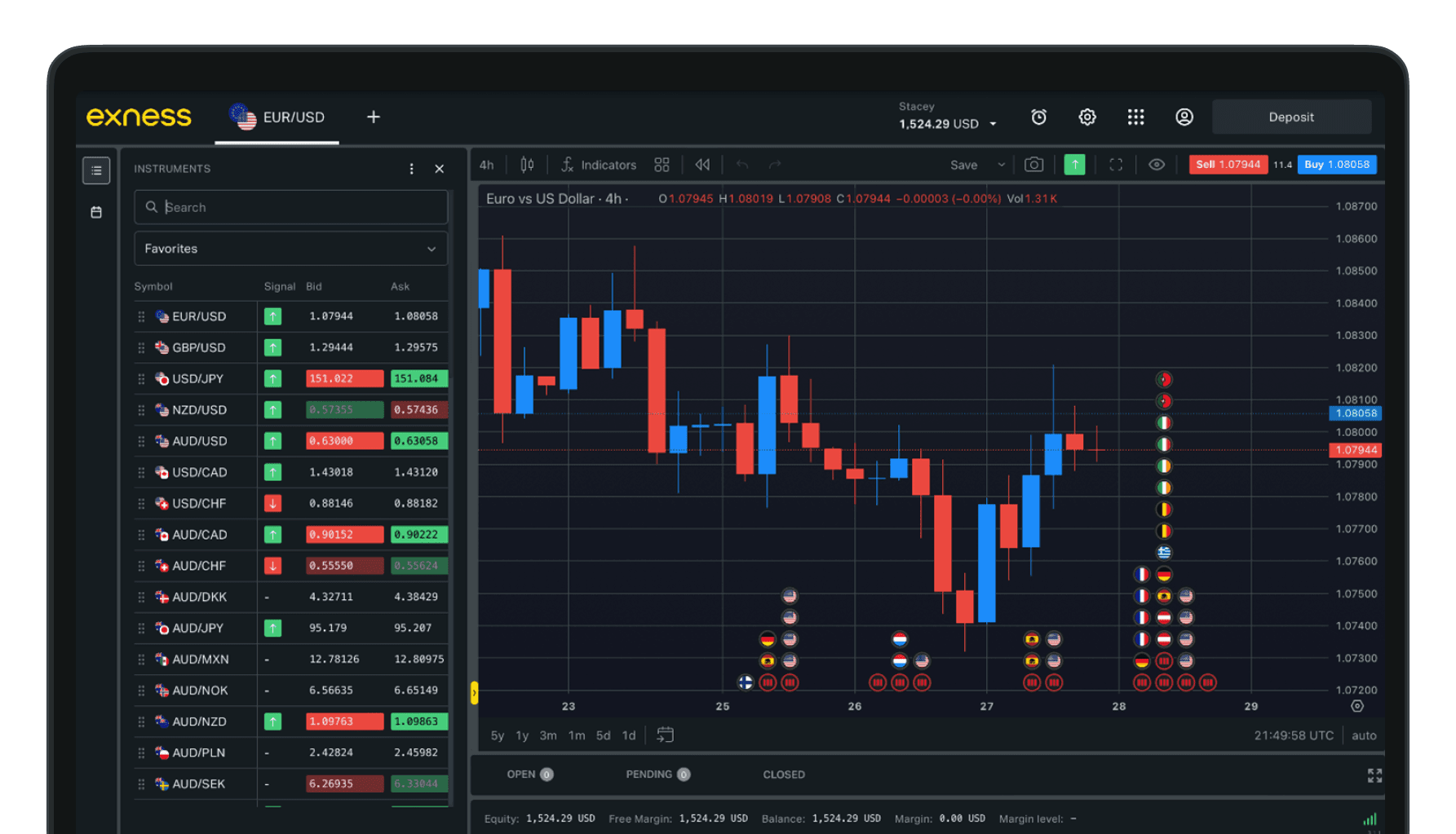Click the user profile icon

(1184, 117)
